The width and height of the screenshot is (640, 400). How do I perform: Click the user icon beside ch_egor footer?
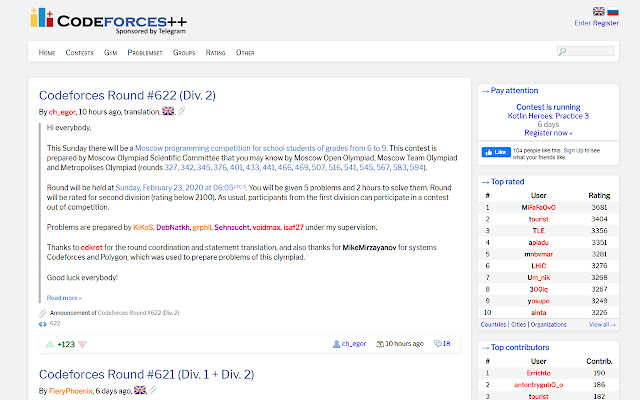pyautogui.click(x=336, y=344)
